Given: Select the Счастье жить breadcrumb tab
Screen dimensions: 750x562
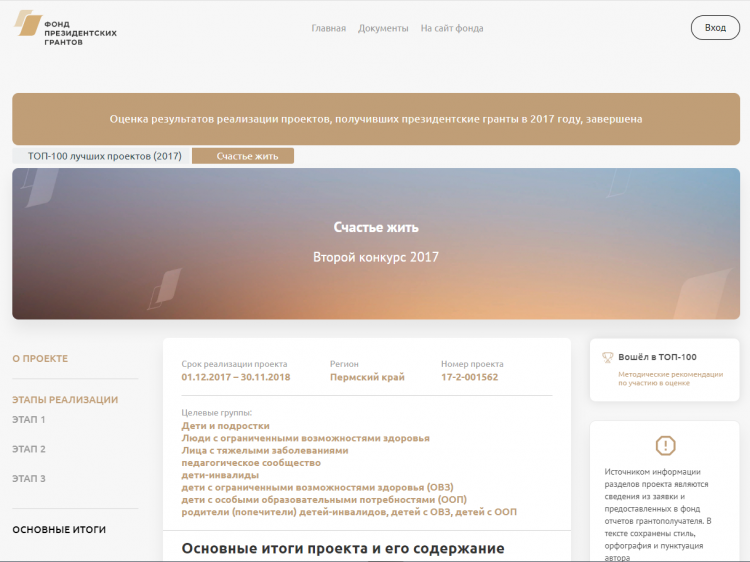Looking at the screenshot, I should pyautogui.click(x=243, y=156).
